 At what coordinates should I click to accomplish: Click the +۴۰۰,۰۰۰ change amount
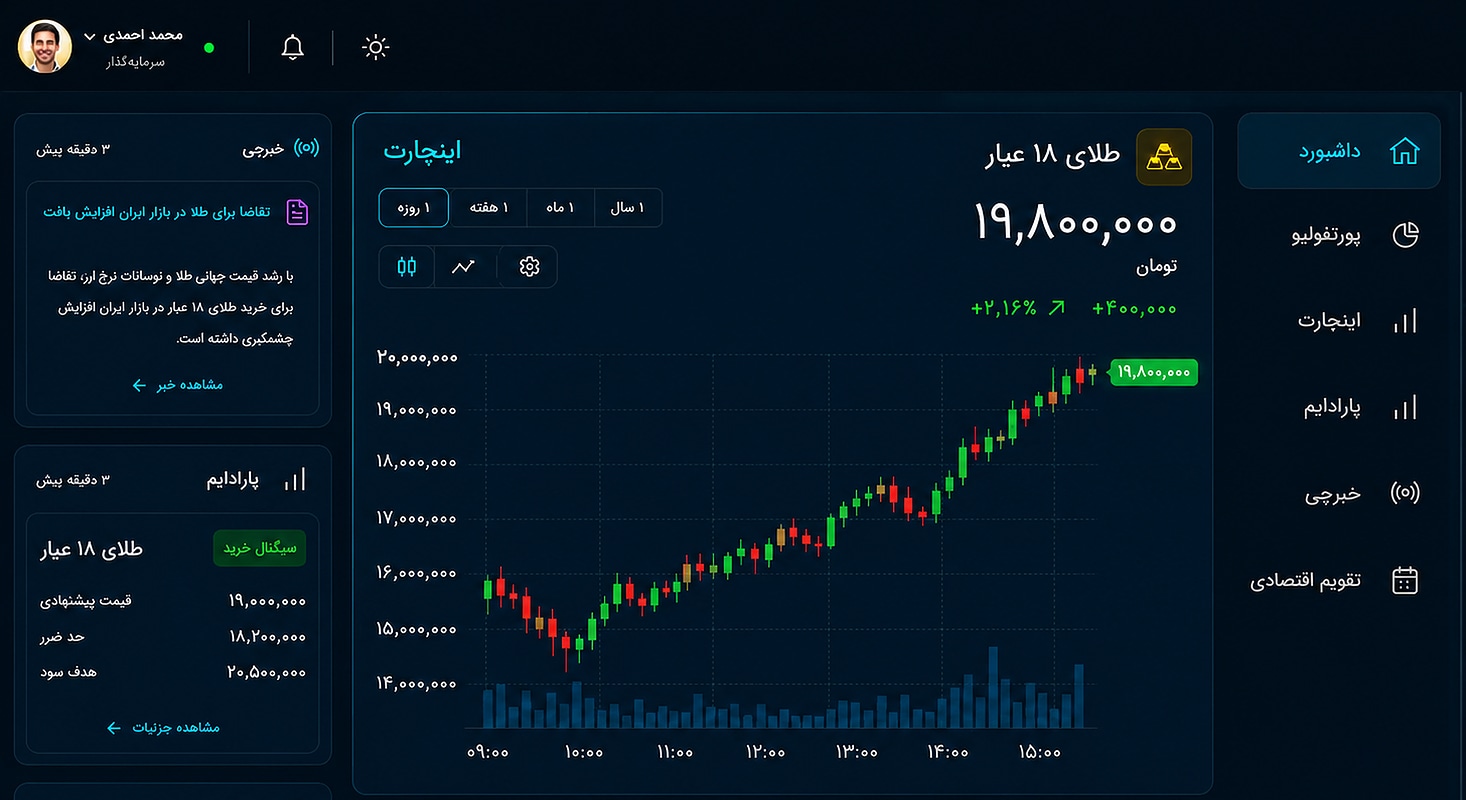[1134, 308]
